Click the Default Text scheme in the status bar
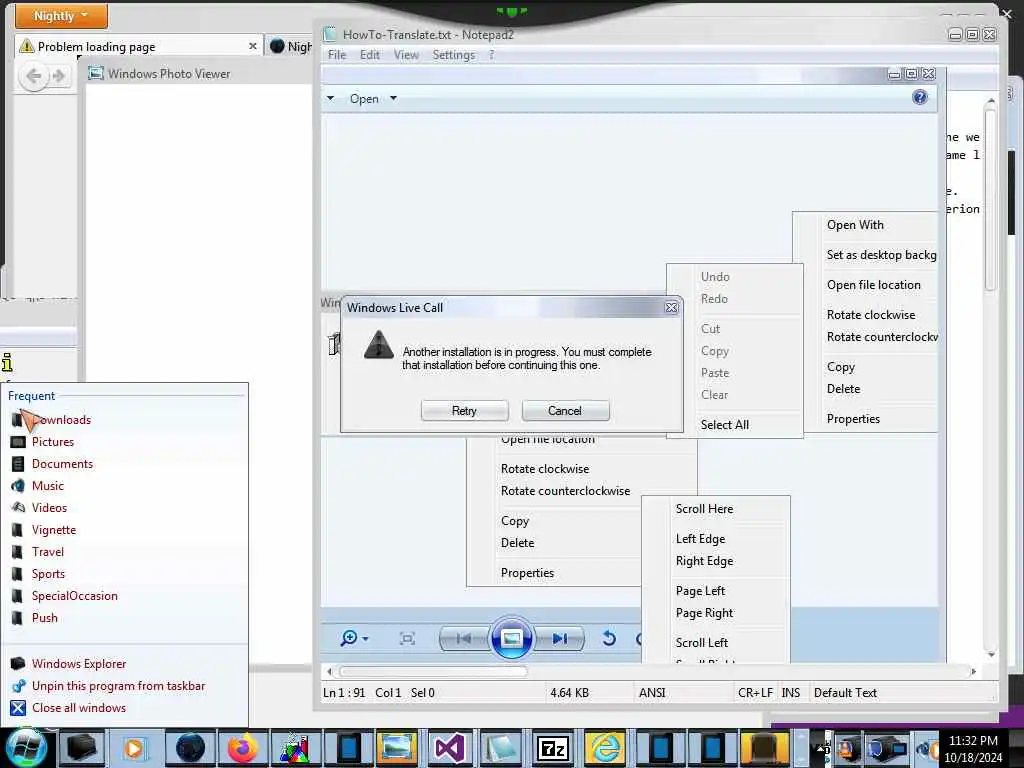Screen dimensions: 1024x768 click(845, 692)
